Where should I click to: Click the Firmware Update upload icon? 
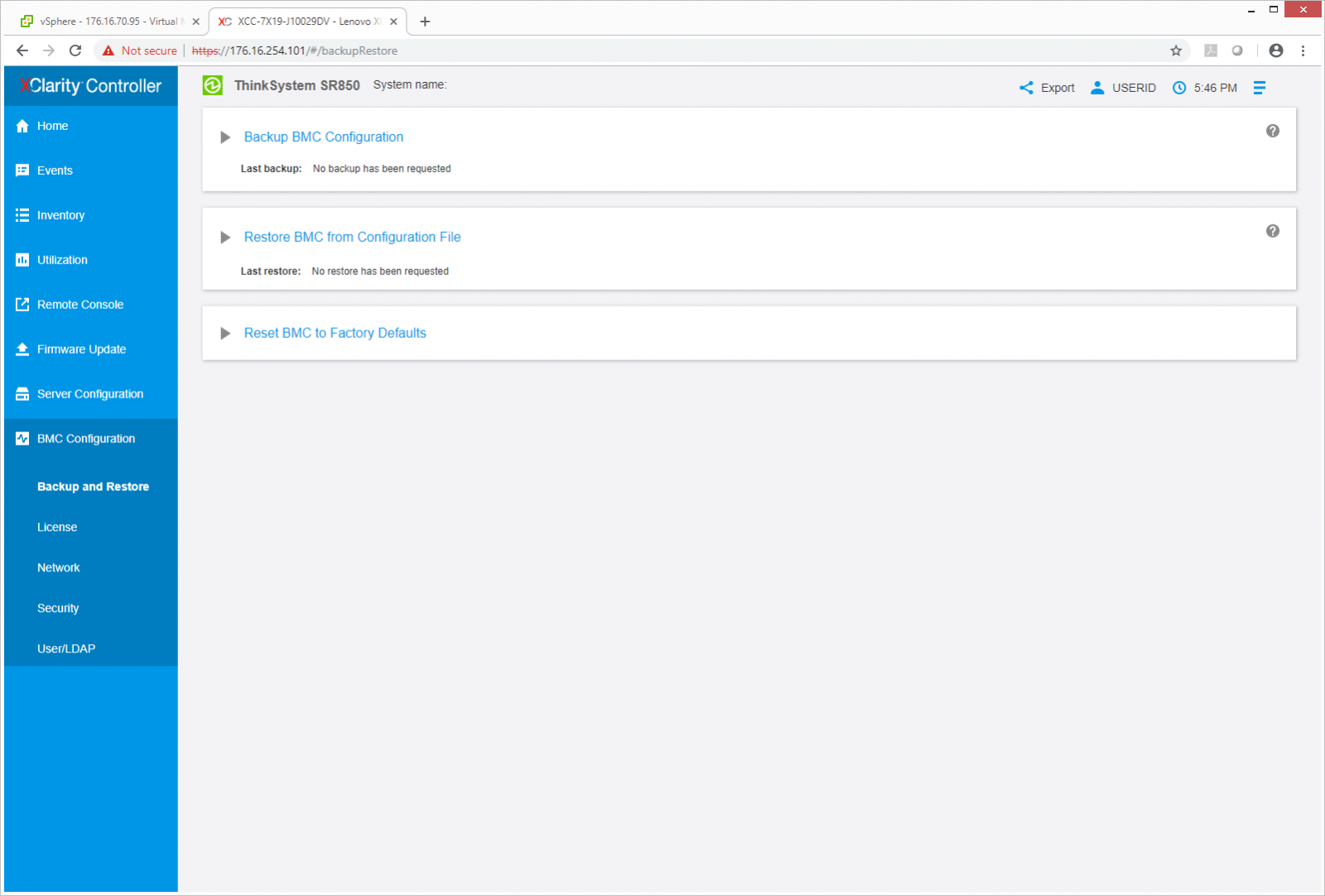coord(22,349)
